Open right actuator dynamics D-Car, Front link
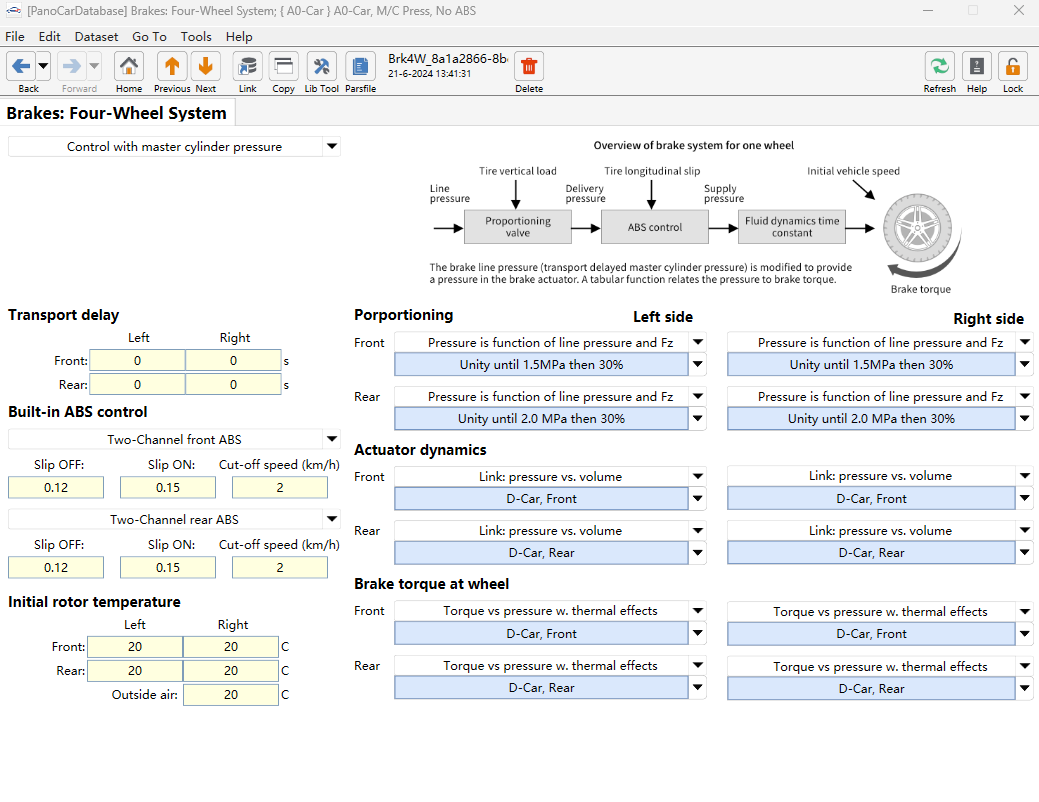Viewport: 1039px width, 802px height. 871,498
